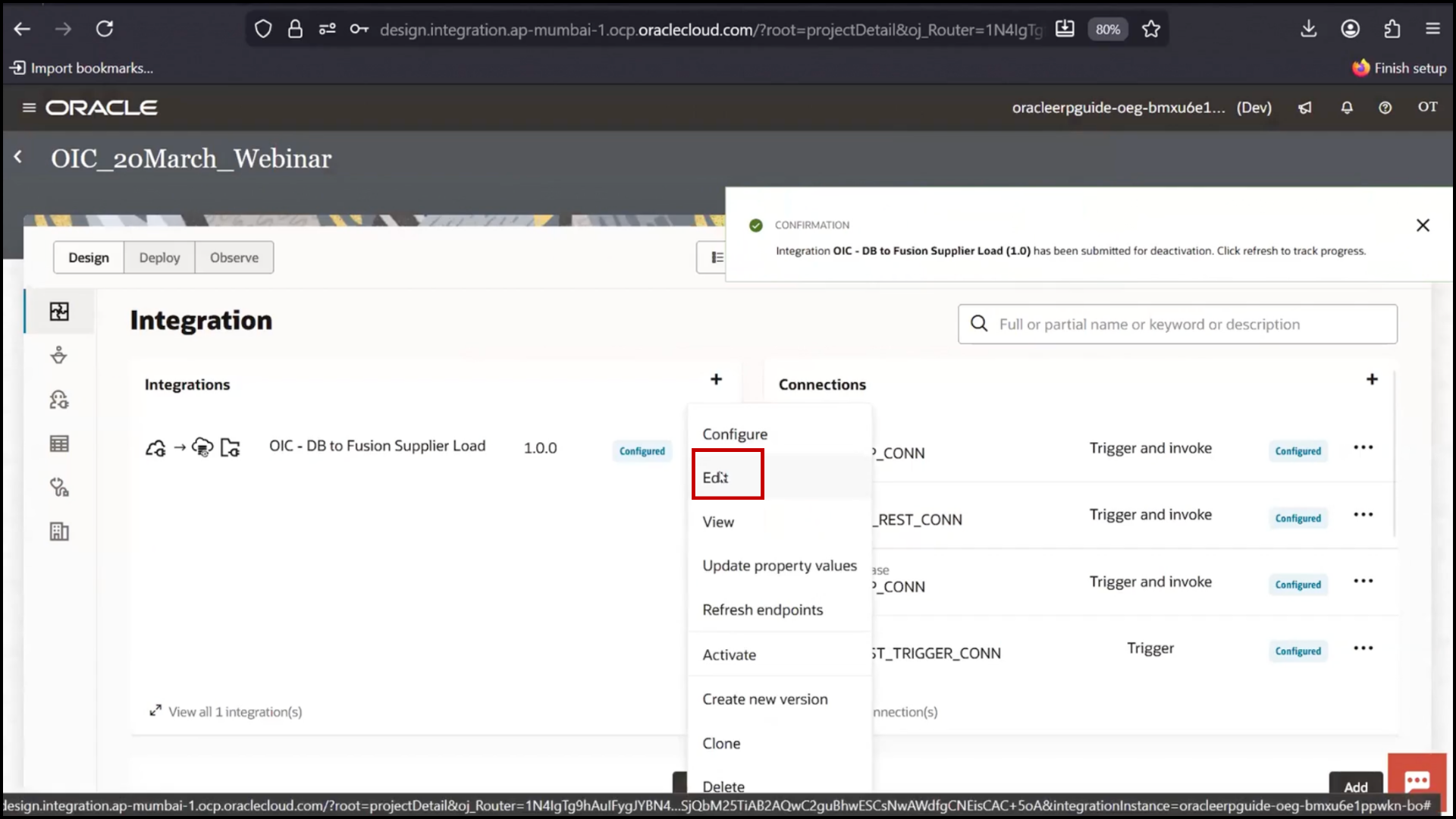
Task: Choose Clone from the context menu
Action: [x=780, y=743]
